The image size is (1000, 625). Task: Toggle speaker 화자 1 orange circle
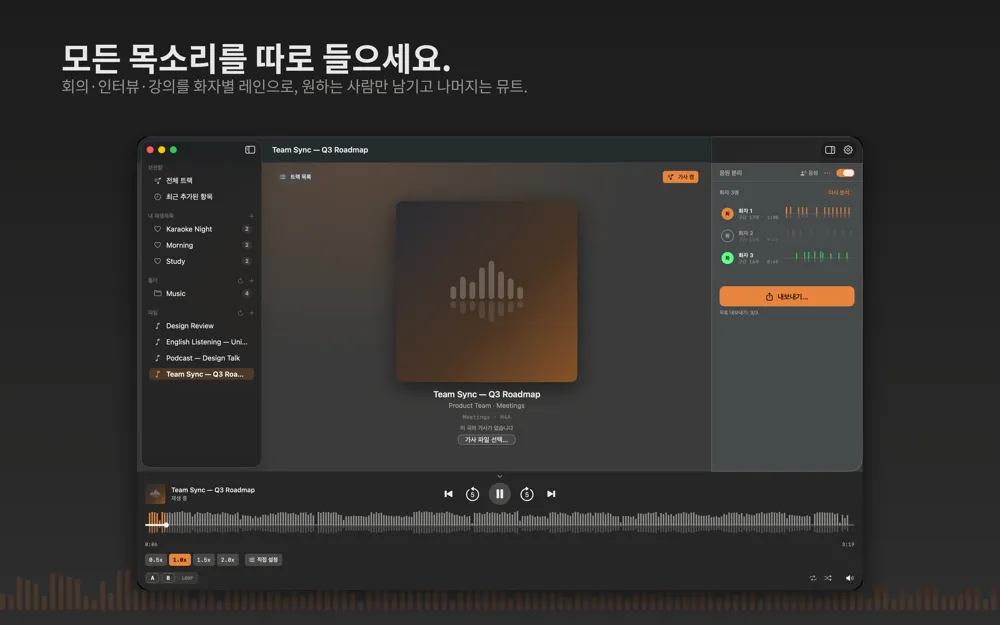[x=727, y=214]
